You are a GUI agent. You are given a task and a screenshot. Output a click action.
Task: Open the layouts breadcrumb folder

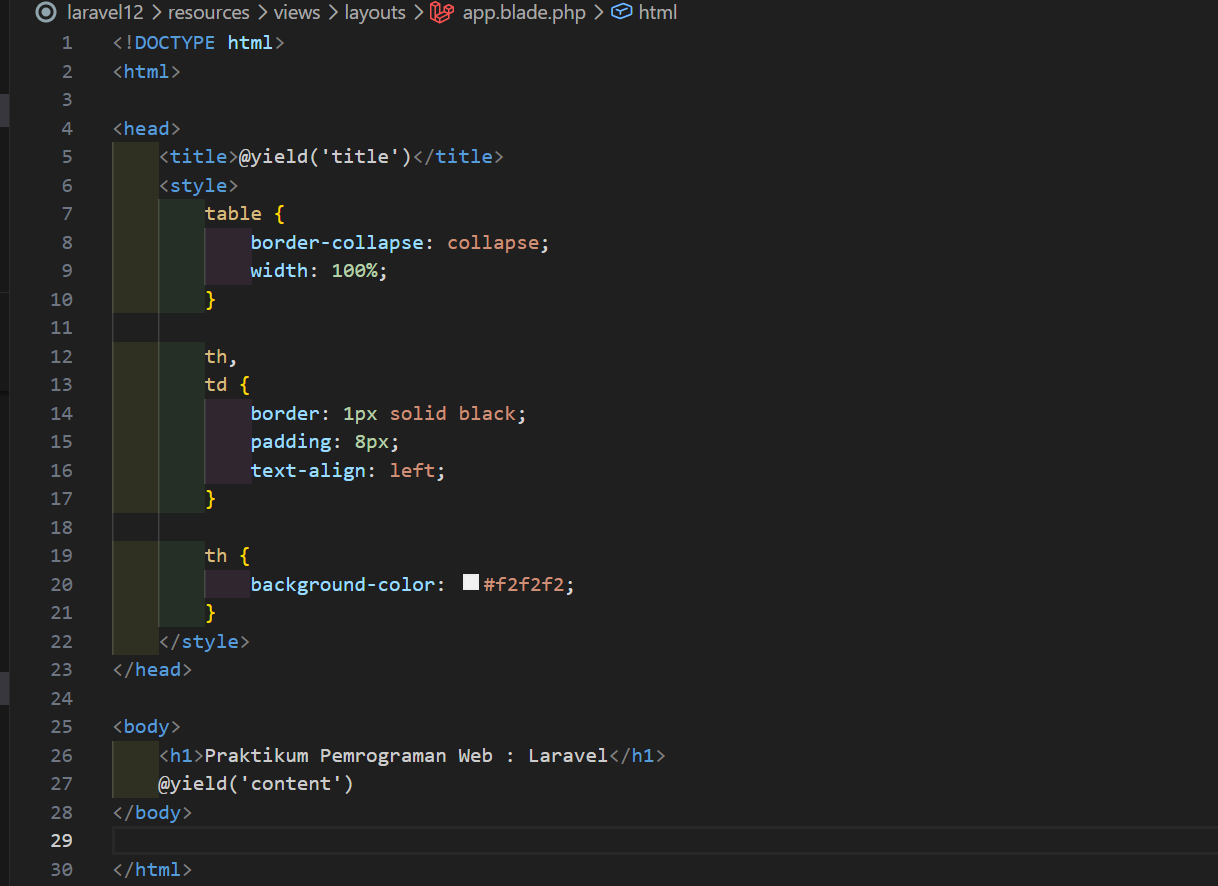[x=375, y=13]
